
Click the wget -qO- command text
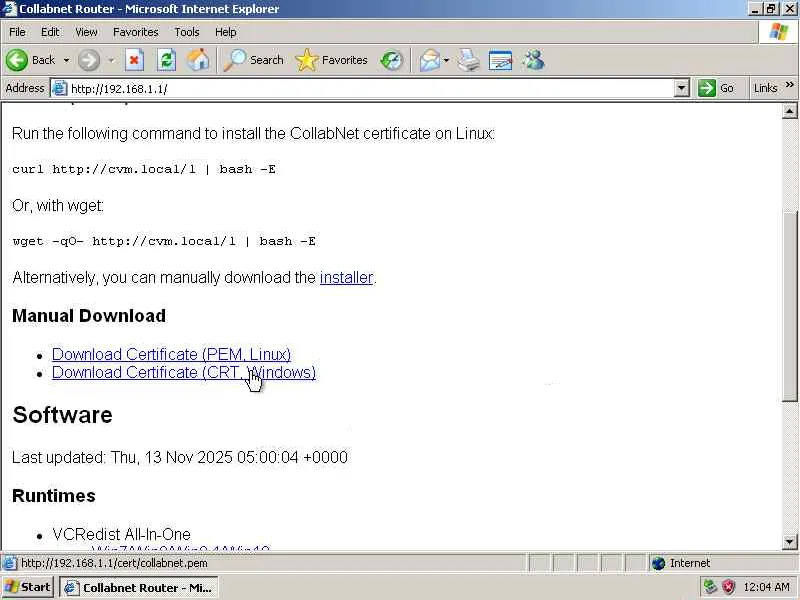pos(164,241)
